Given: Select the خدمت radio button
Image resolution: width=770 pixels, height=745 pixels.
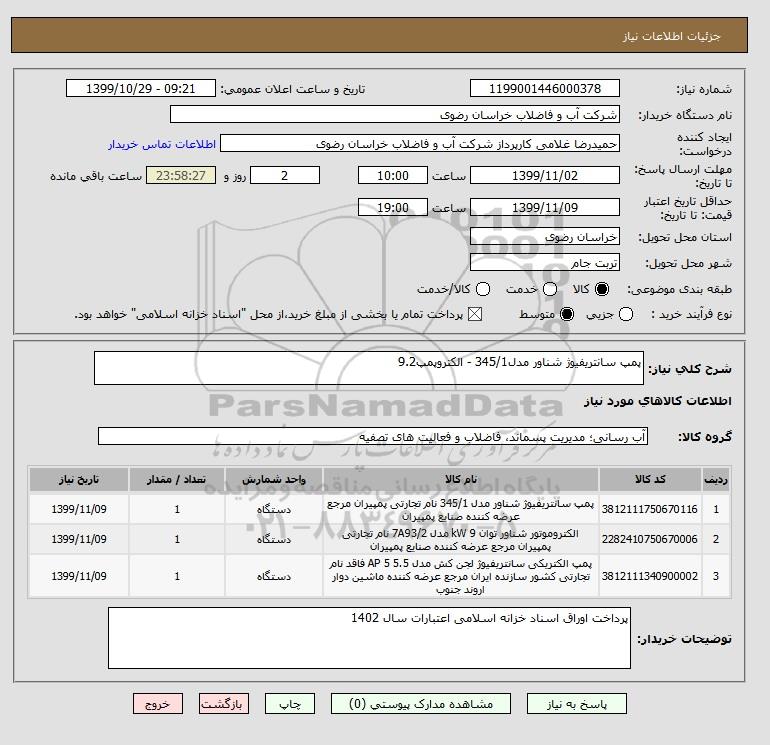Looking at the screenshot, I should click(x=550, y=289).
